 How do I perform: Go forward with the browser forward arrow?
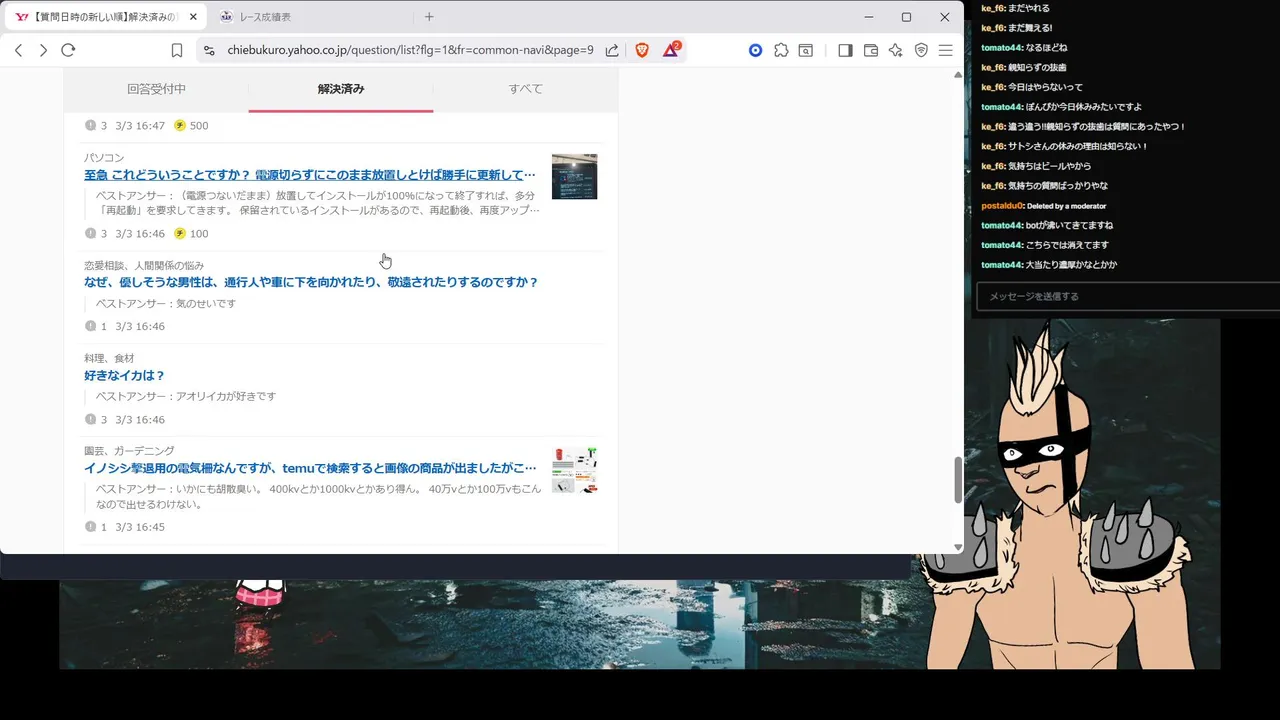click(43, 50)
